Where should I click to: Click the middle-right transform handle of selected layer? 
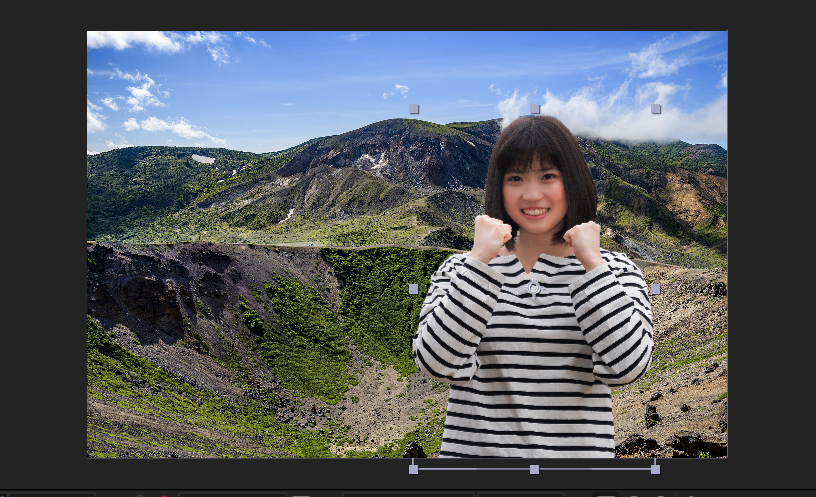point(656,289)
